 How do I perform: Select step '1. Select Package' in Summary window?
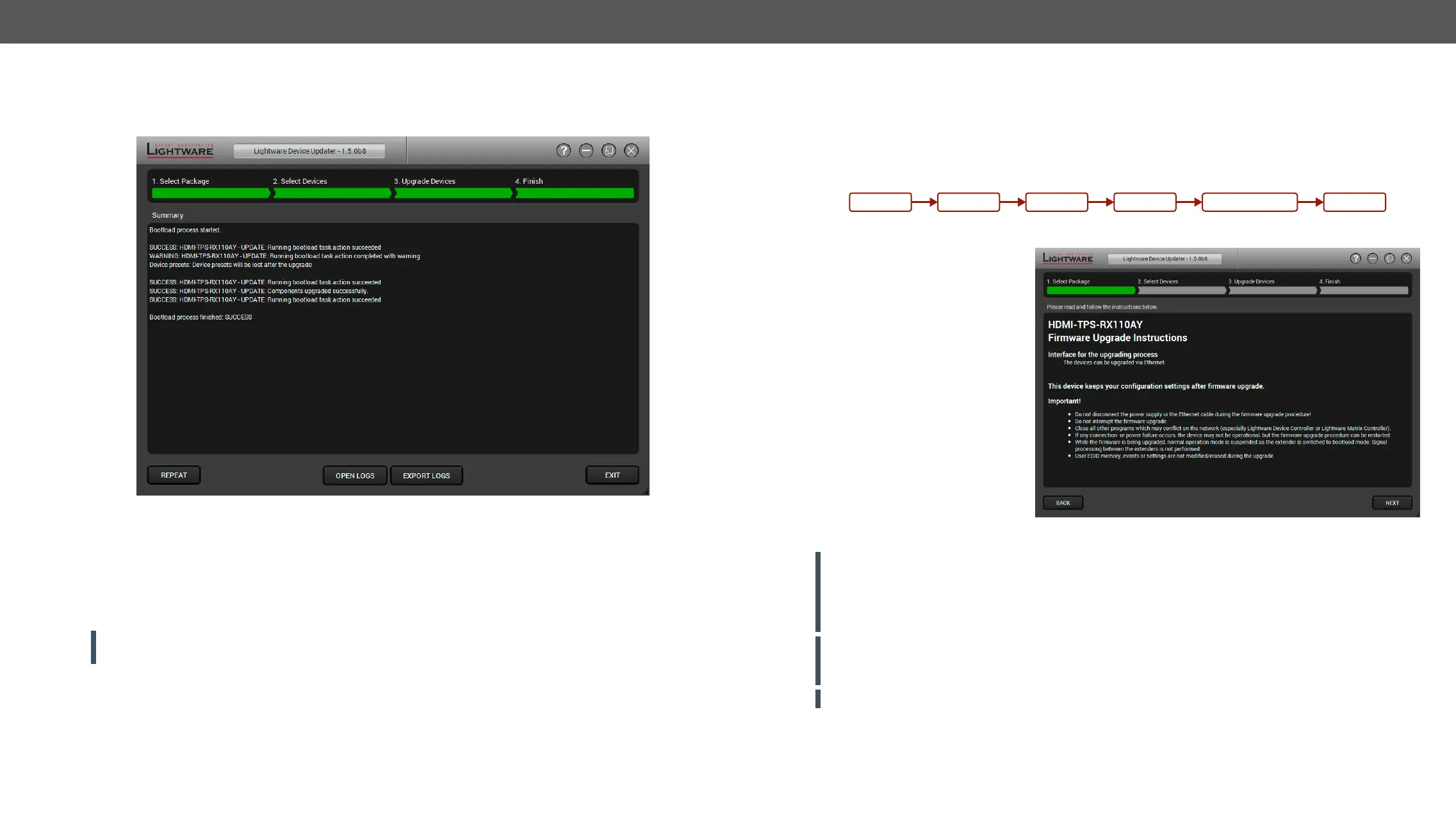[180, 181]
